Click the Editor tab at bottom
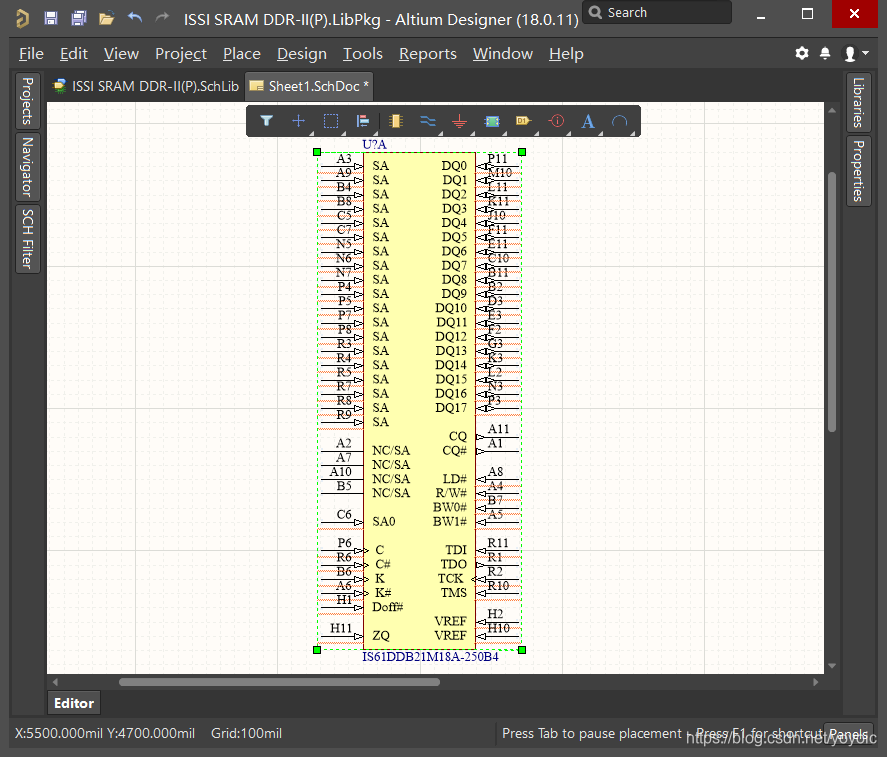The width and height of the screenshot is (887, 757). click(74, 703)
